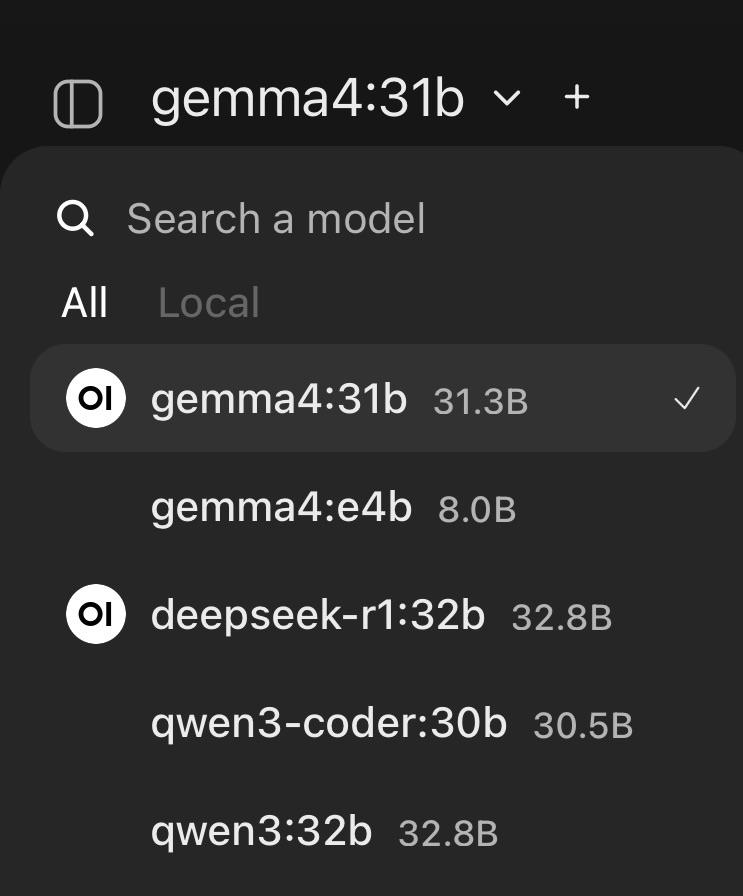Switch to the All models tab
Viewport: 743px width, 896px height.
pos(85,303)
